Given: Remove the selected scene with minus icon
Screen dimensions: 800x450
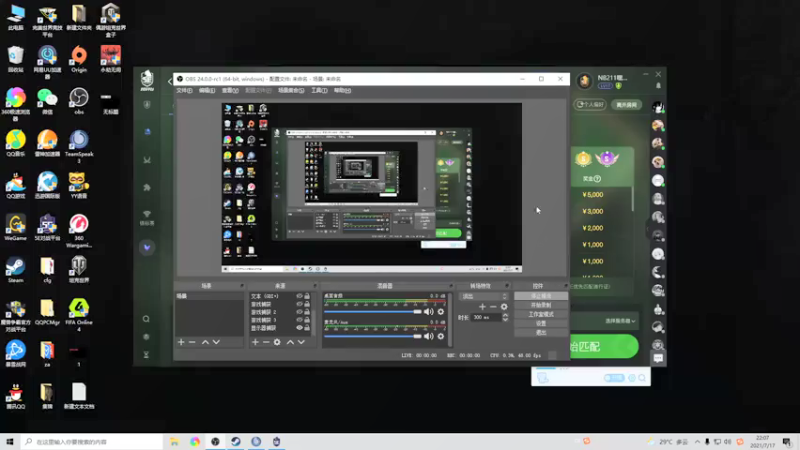Looking at the screenshot, I should point(192,342).
